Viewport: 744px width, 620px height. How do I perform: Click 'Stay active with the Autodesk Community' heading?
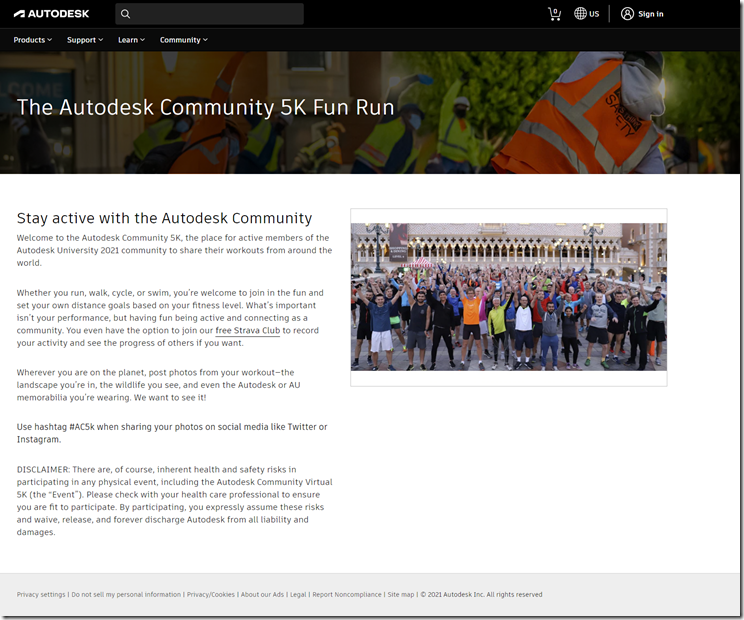click(x=164, y=218)
